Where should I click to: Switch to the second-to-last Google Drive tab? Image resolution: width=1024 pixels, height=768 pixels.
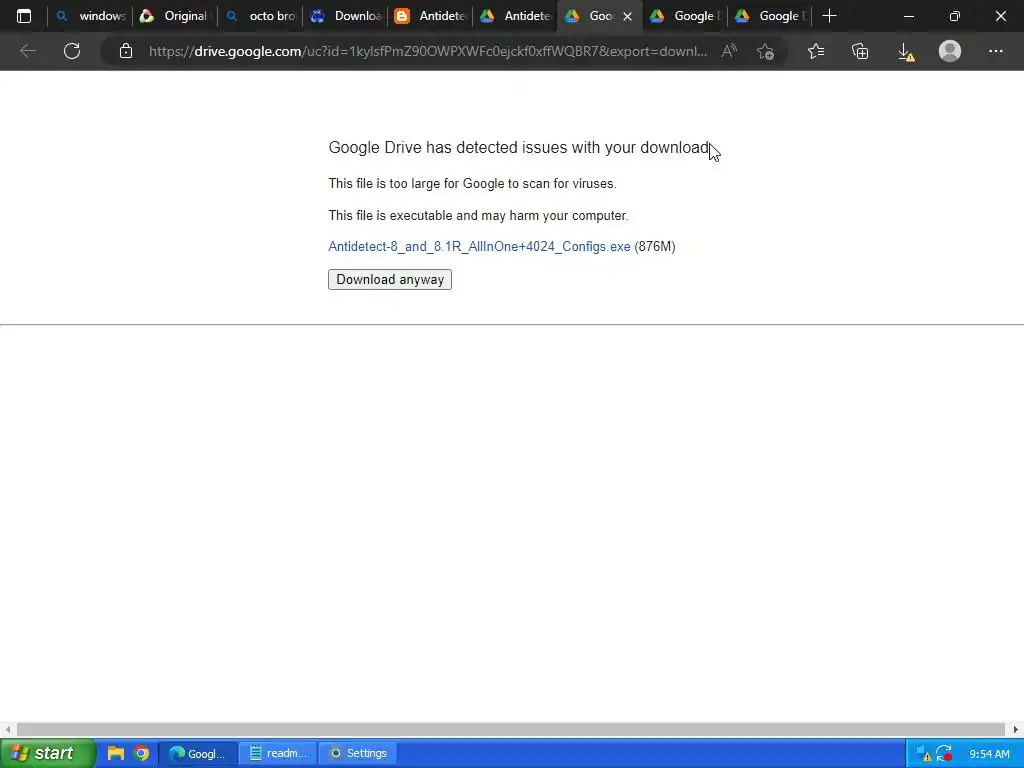pos(684,16)
